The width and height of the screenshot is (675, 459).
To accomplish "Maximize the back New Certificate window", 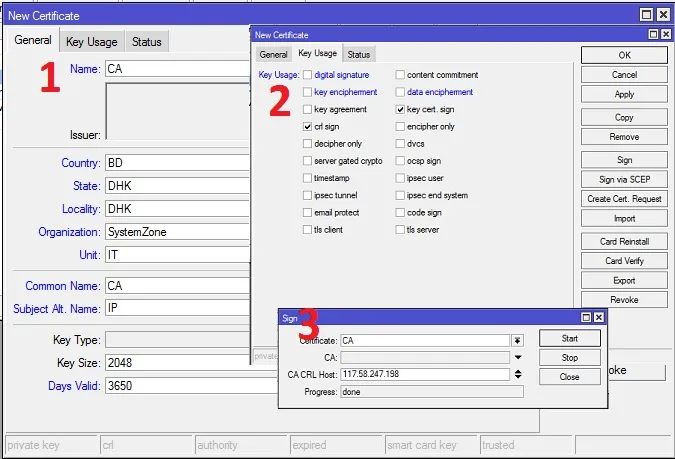I will (x=646, y=15).
